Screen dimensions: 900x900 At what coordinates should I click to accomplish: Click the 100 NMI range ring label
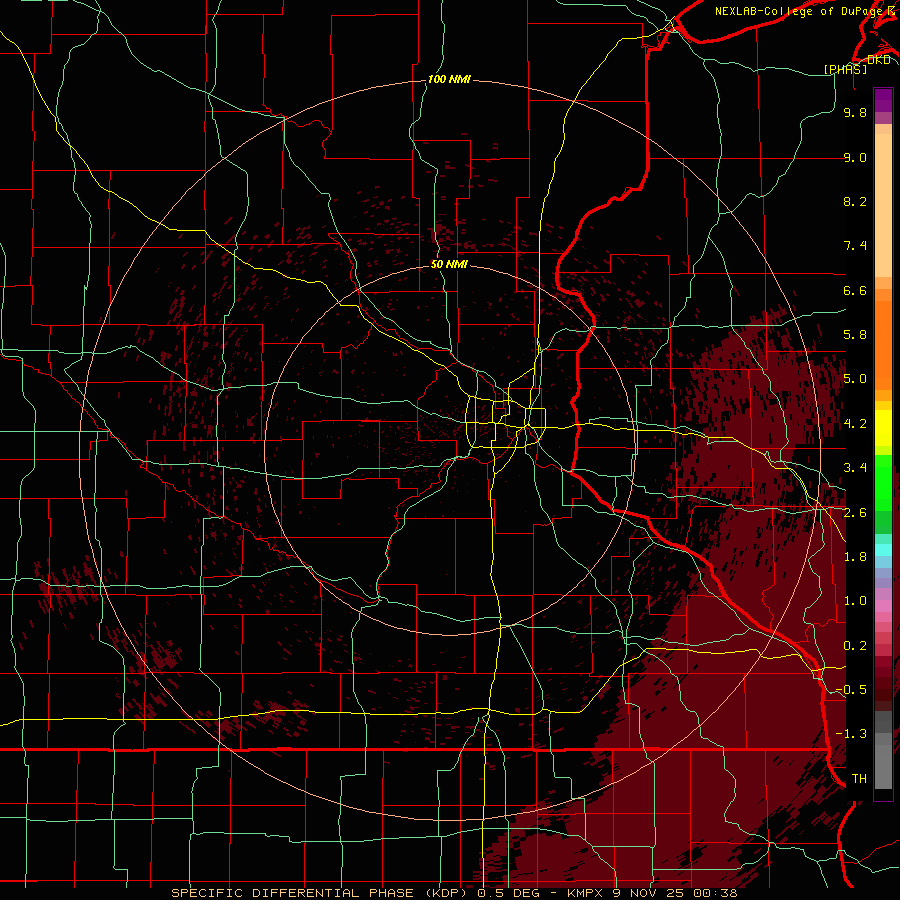(x=449, y=79)
